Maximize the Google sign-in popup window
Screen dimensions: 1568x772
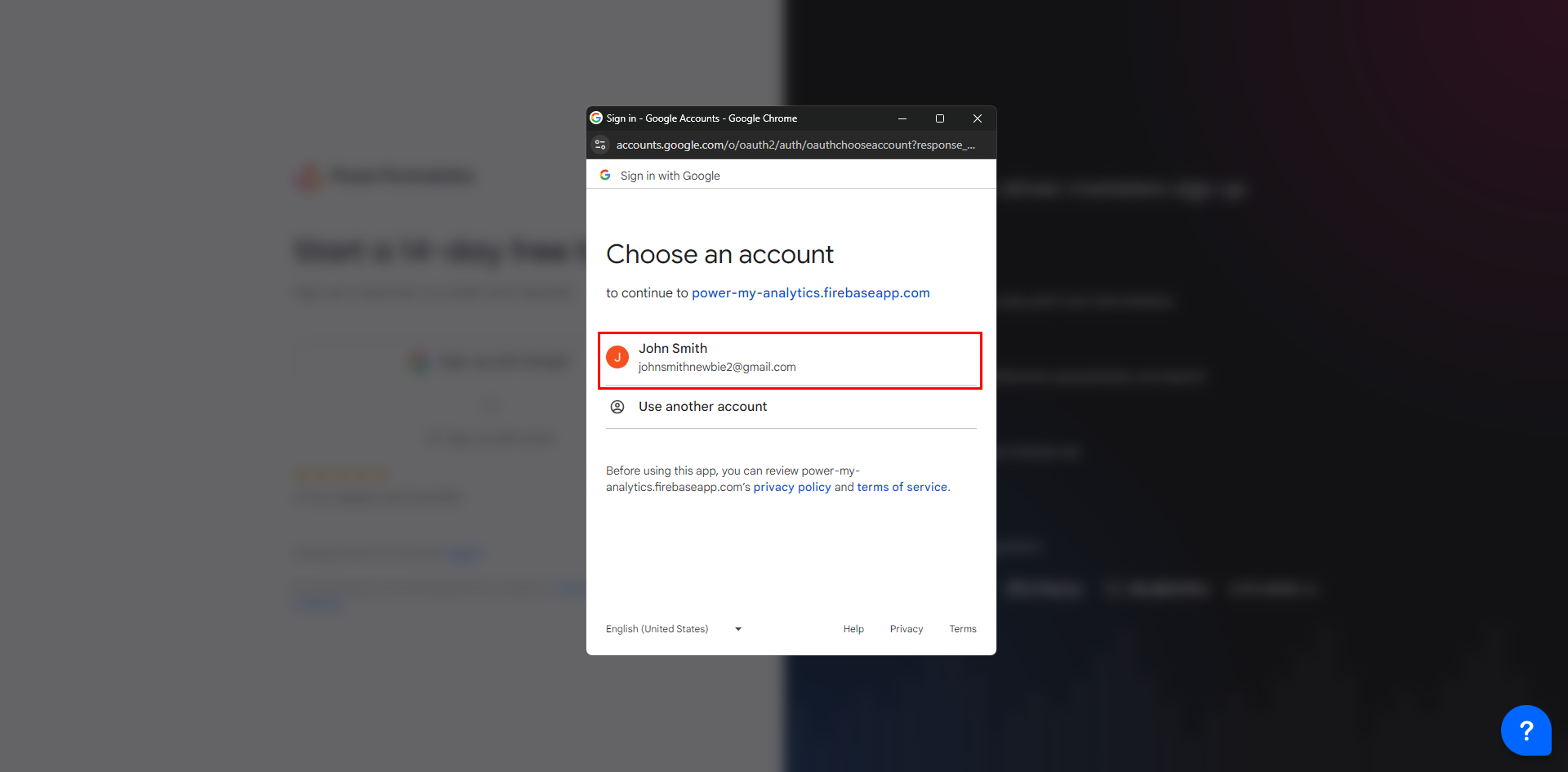tap(940, 118)
